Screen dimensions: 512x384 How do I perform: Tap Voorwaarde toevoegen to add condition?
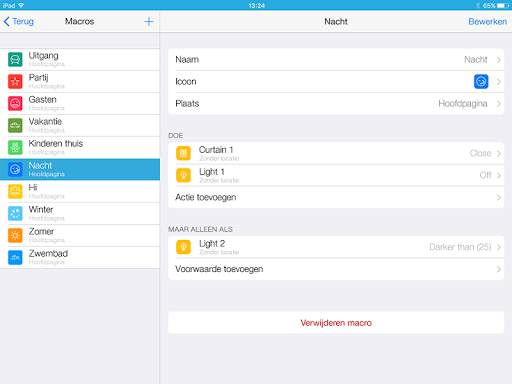(336, 269)
